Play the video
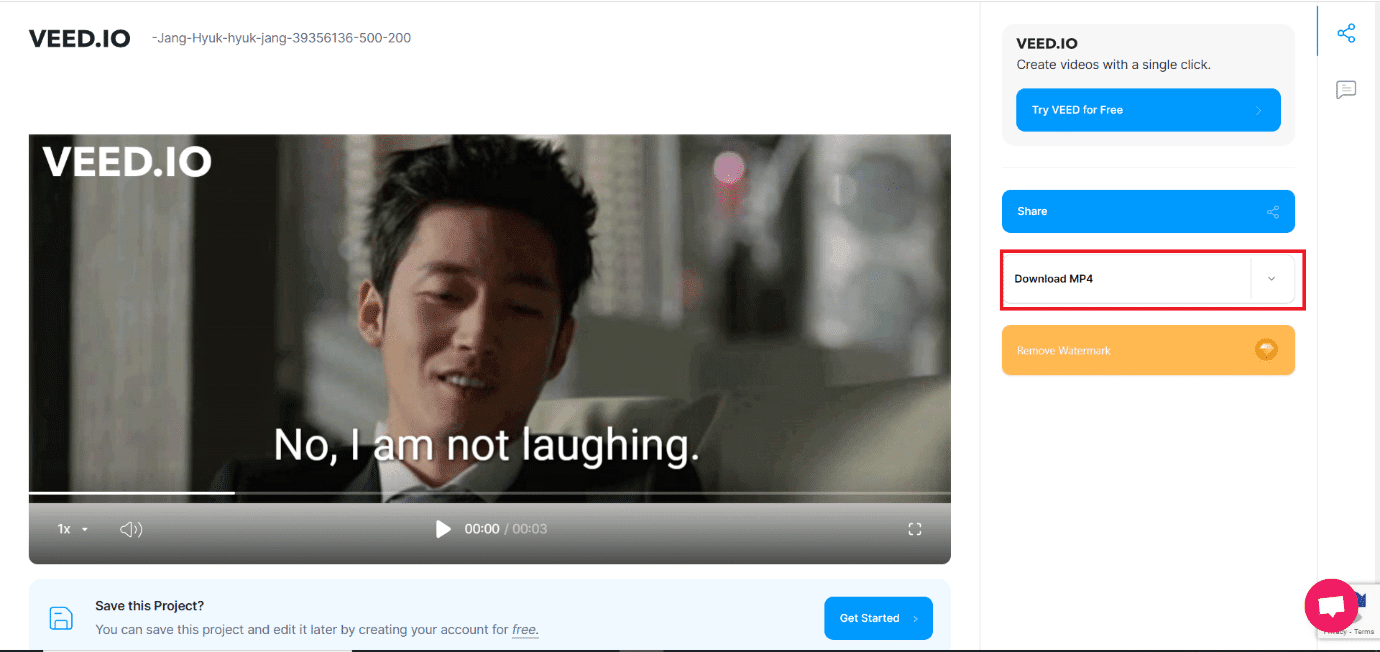Image resolution: width=1380 pixels, height=652 pixels. click(443, 529)
